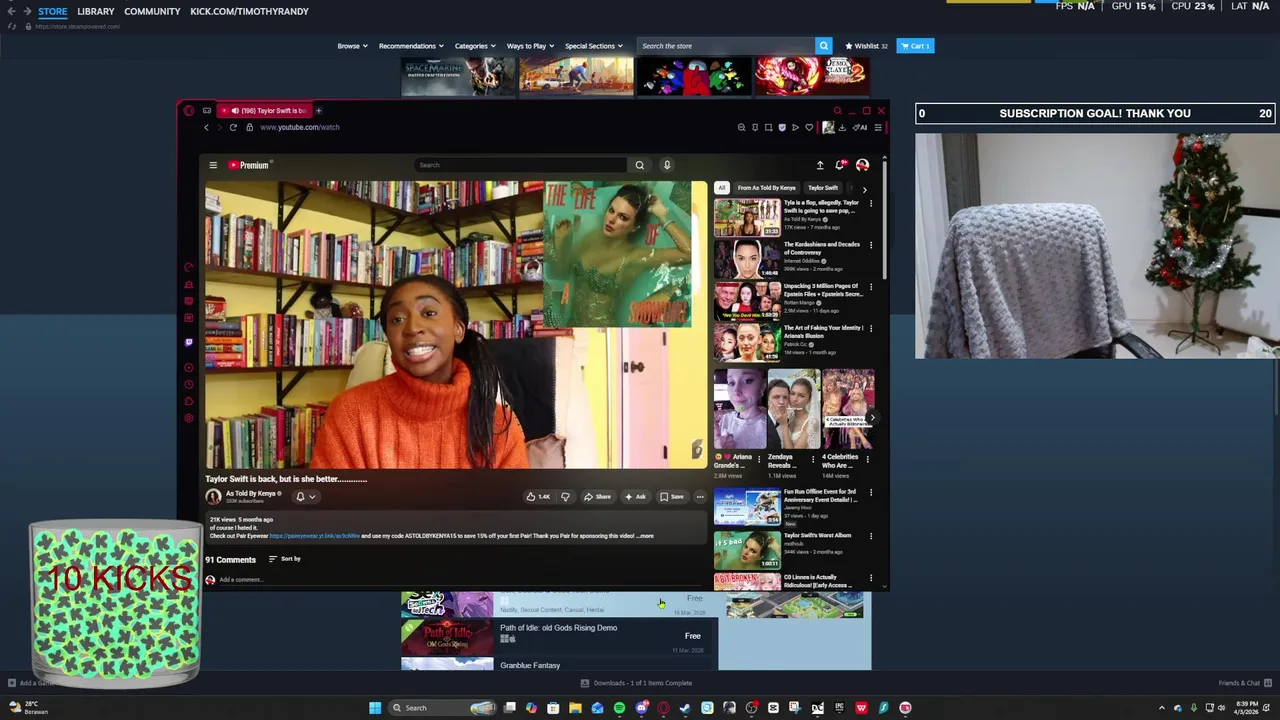Expand notification bell dropdown for channel
This screenshot has width=1280, height=720.
312,496
